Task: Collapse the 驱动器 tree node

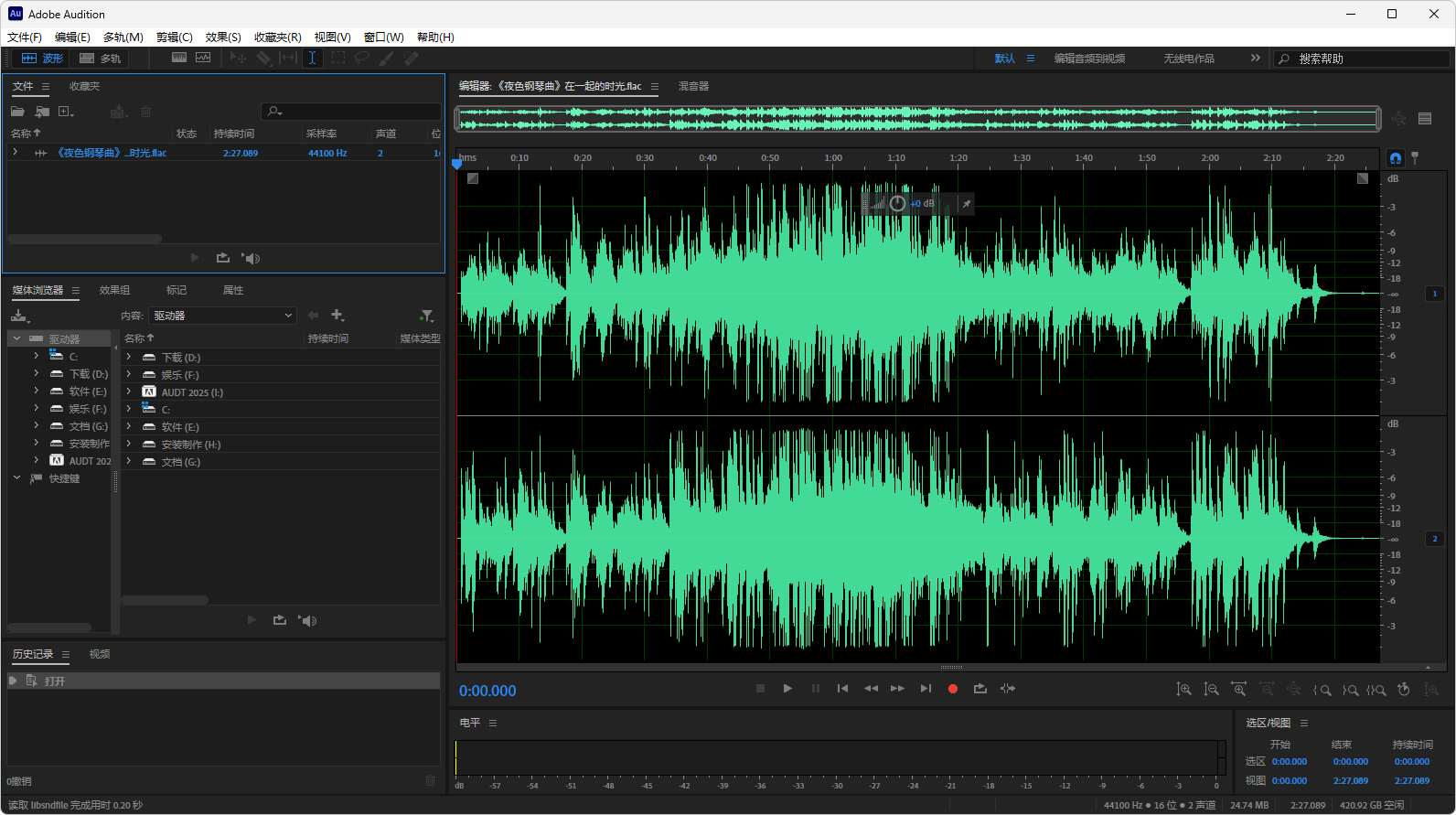Action: tap(16, 338)
